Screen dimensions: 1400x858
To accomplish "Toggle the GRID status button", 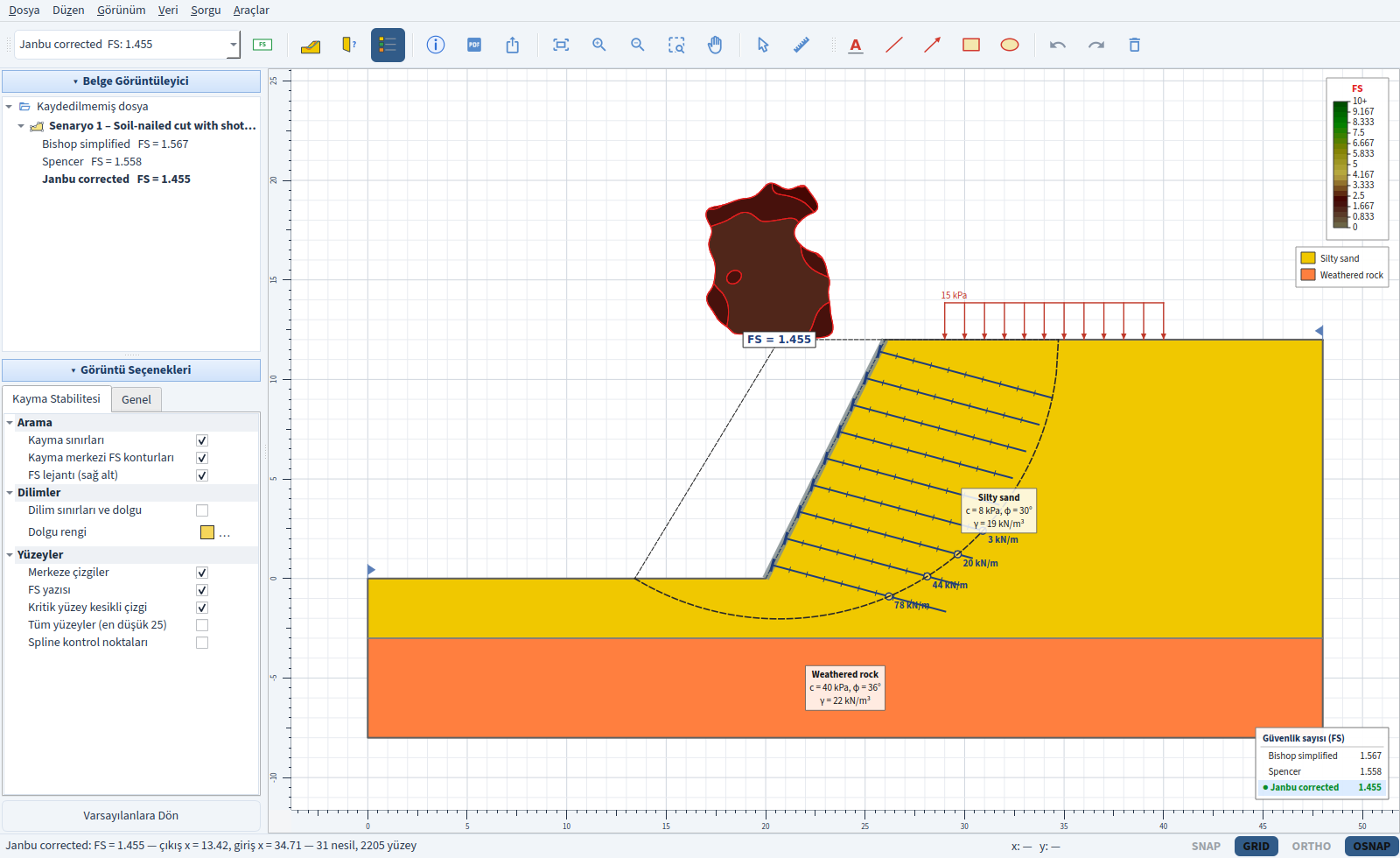I will point(1256,846).
